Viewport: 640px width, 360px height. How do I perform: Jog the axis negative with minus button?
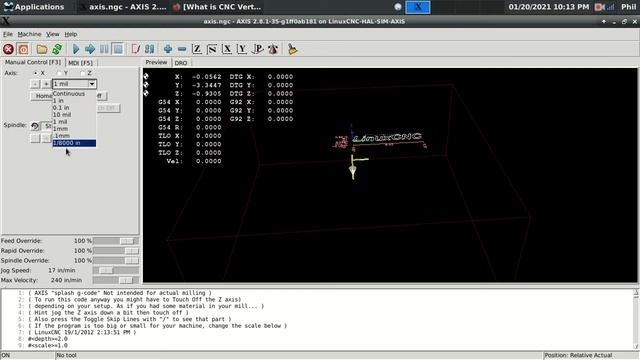[x=35, y=84]
